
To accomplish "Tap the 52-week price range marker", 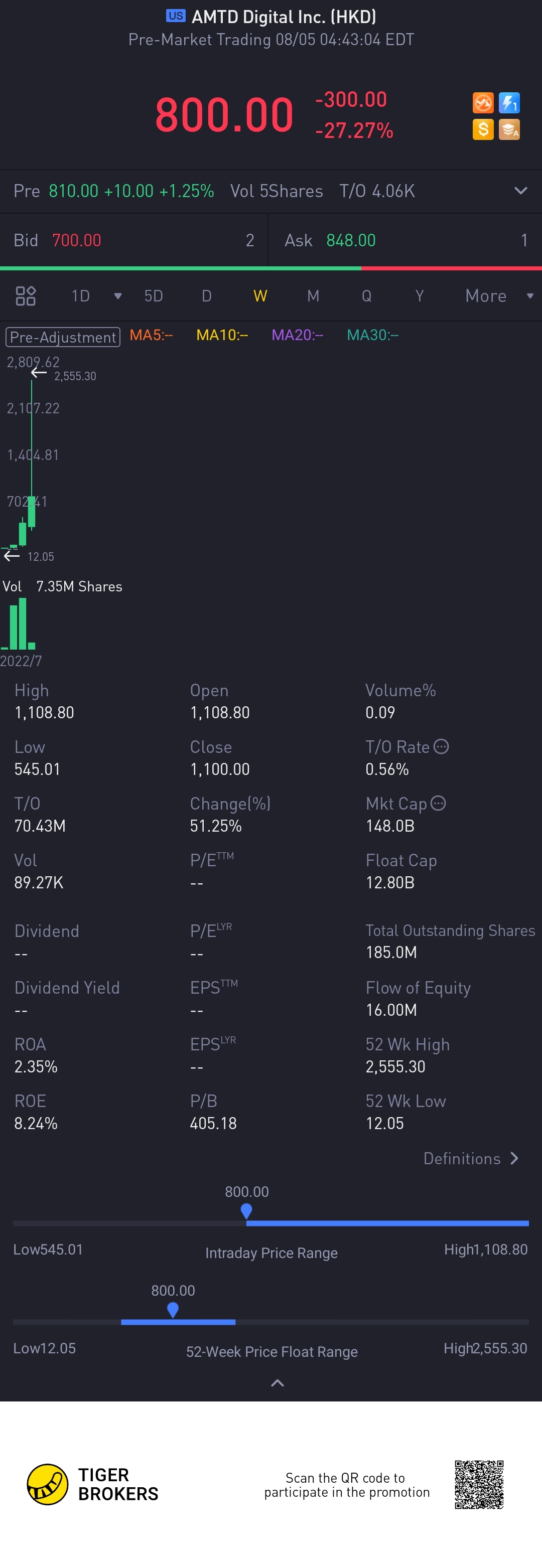I will 173,1309.
